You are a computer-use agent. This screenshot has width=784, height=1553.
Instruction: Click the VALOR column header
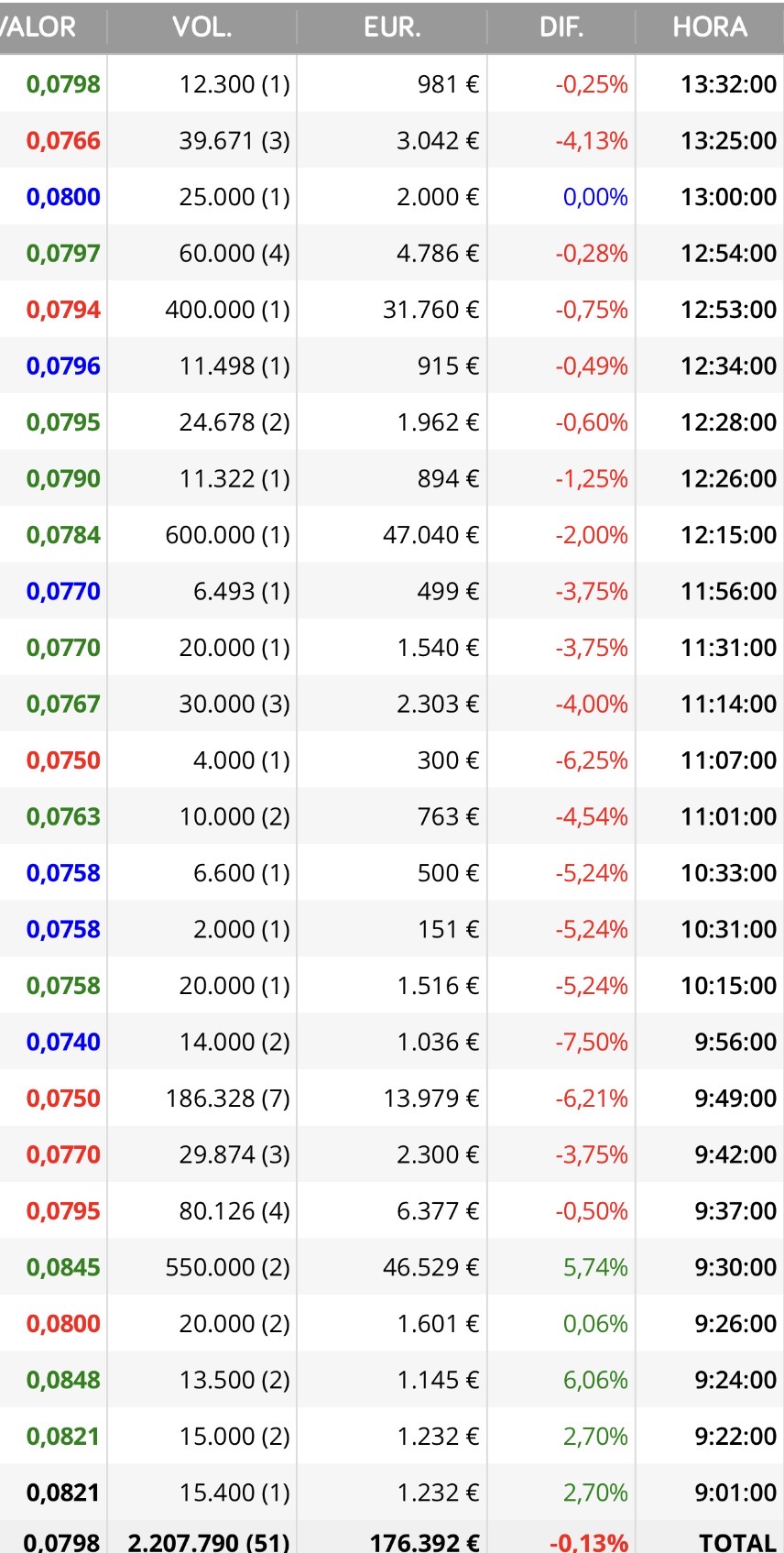pyautogui.click(x=41, y=27)
